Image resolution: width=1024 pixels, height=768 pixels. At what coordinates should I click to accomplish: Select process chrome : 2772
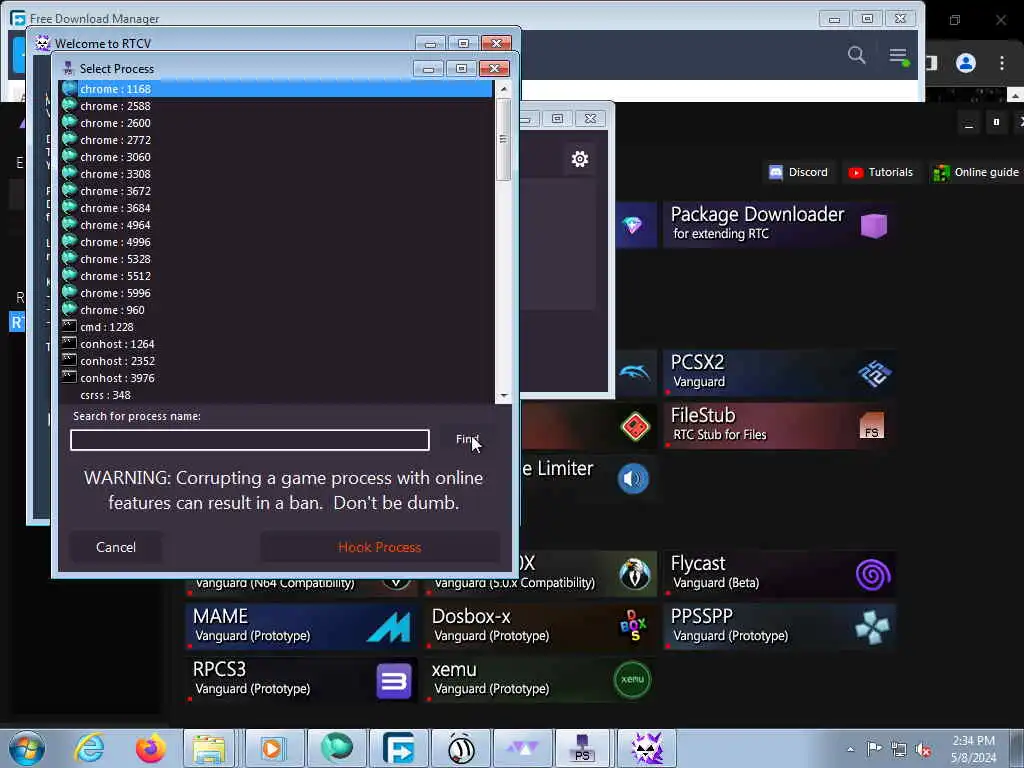click(x=276, y=140)
